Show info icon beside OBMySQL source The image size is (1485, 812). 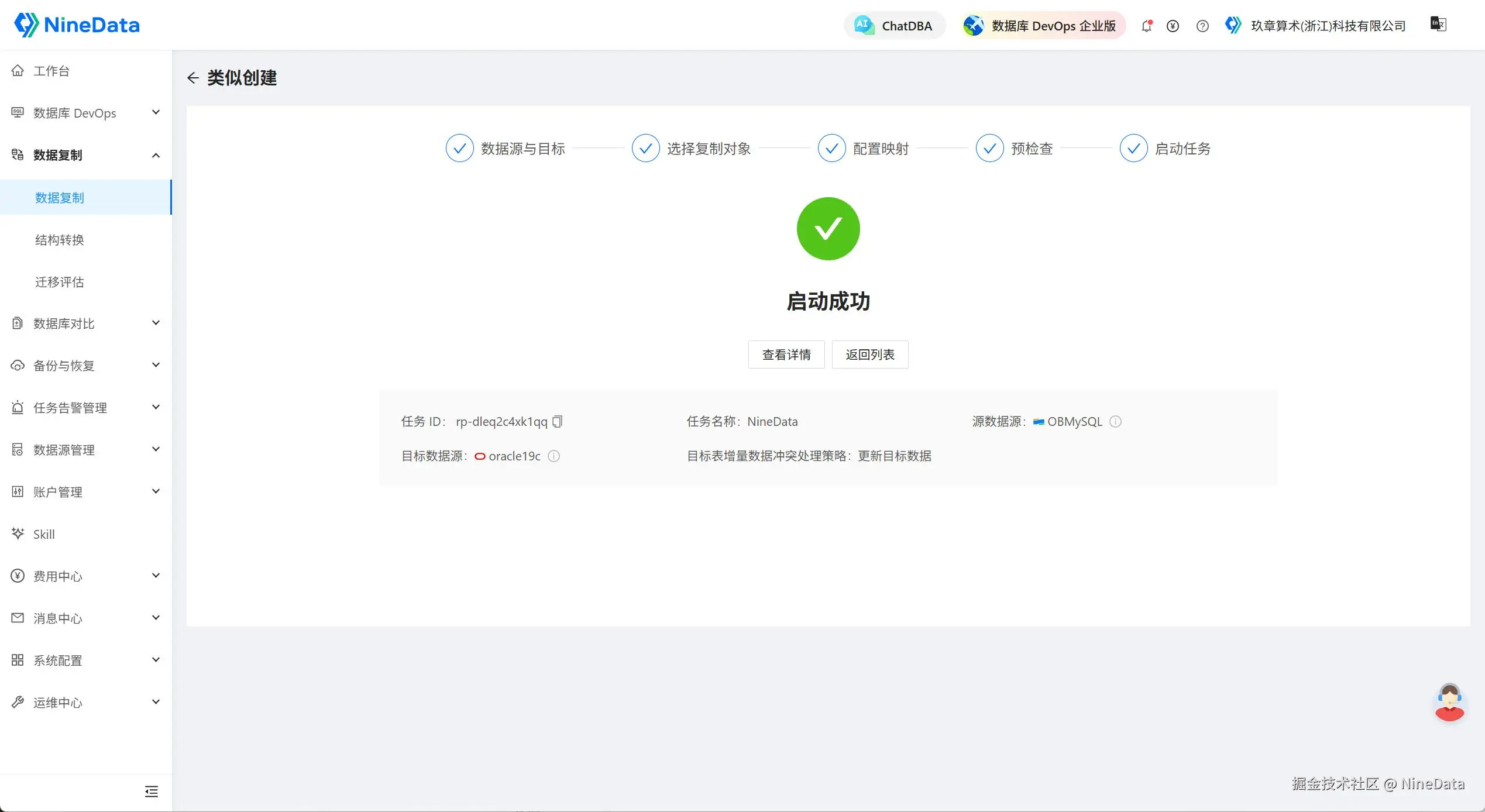(x=1115, y=421)
